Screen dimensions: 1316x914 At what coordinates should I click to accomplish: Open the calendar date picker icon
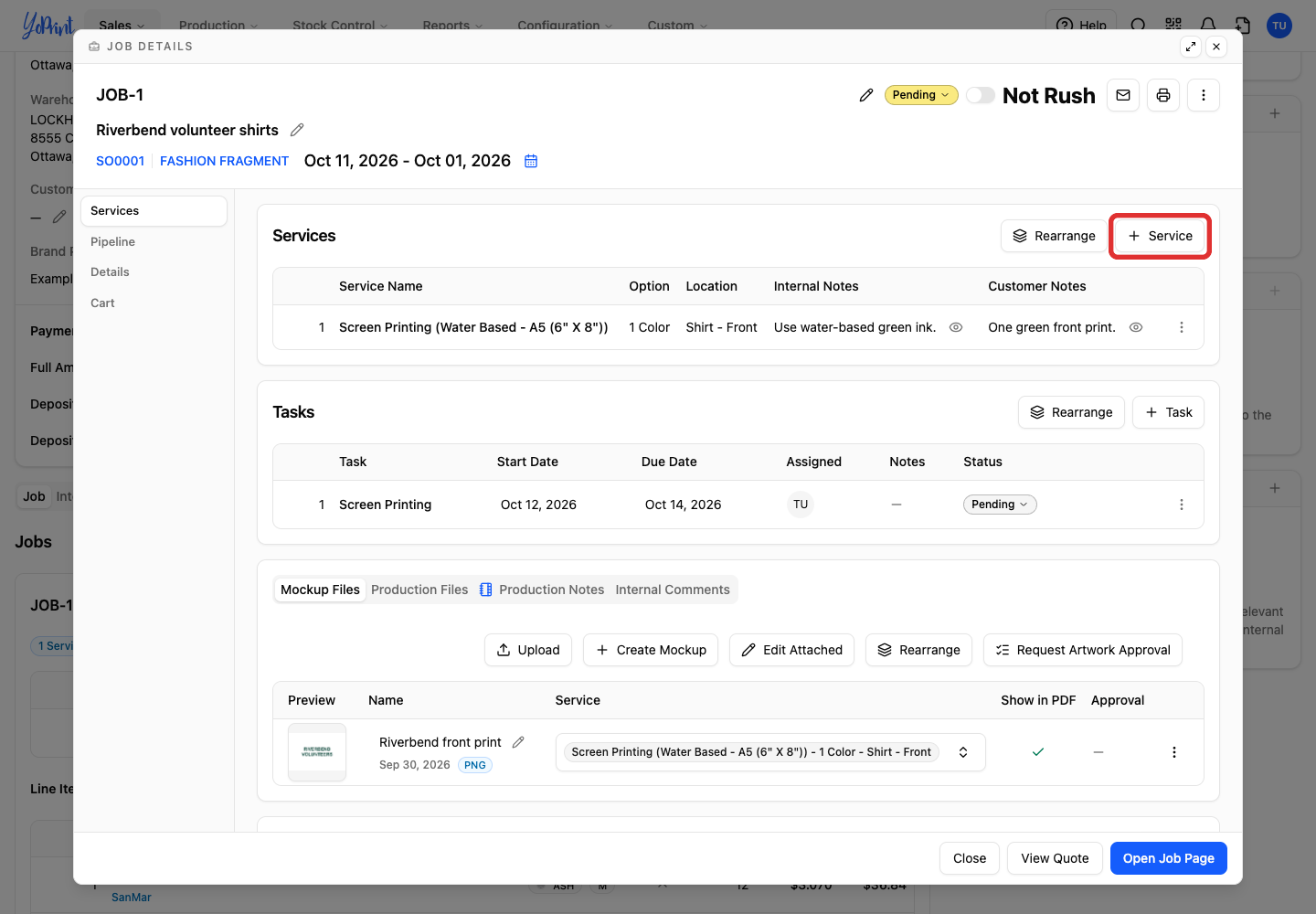(x=531, y=161)
